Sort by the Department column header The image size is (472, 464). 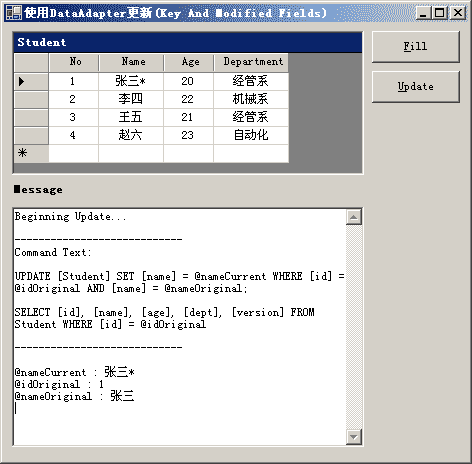[251, 62]
